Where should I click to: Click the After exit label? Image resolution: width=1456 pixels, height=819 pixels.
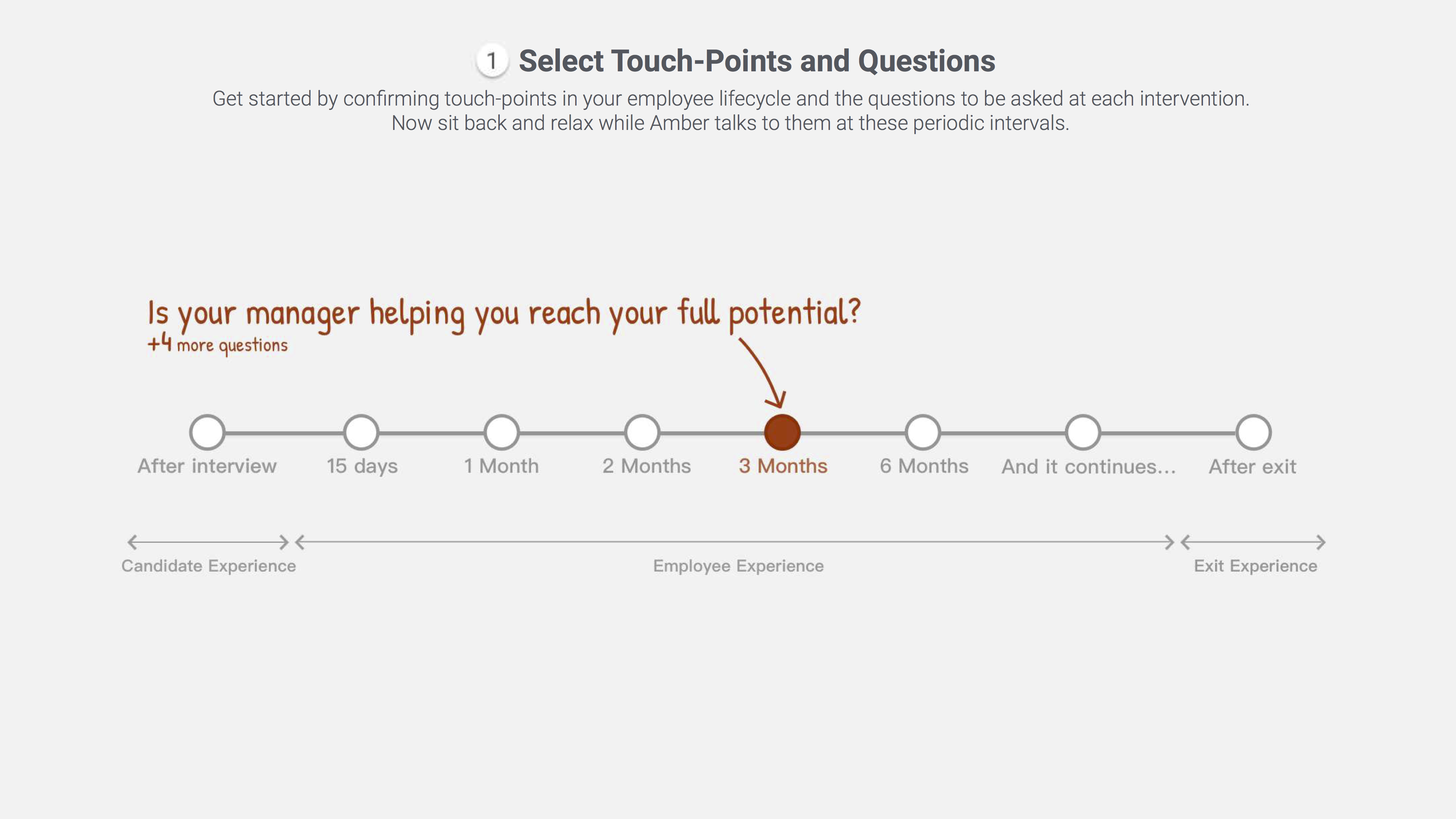tap(1253, 467)
